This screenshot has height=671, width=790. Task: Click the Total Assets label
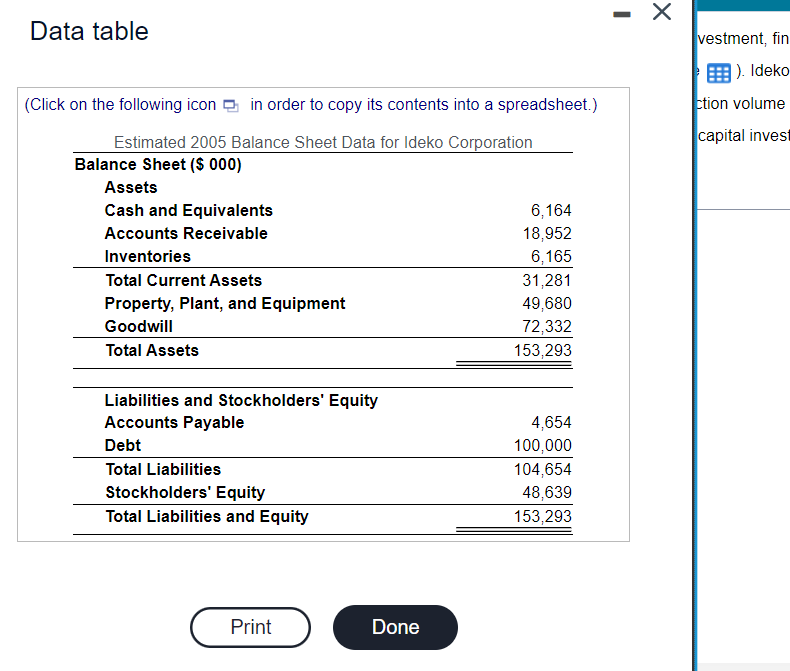click(x=152, y=351)
